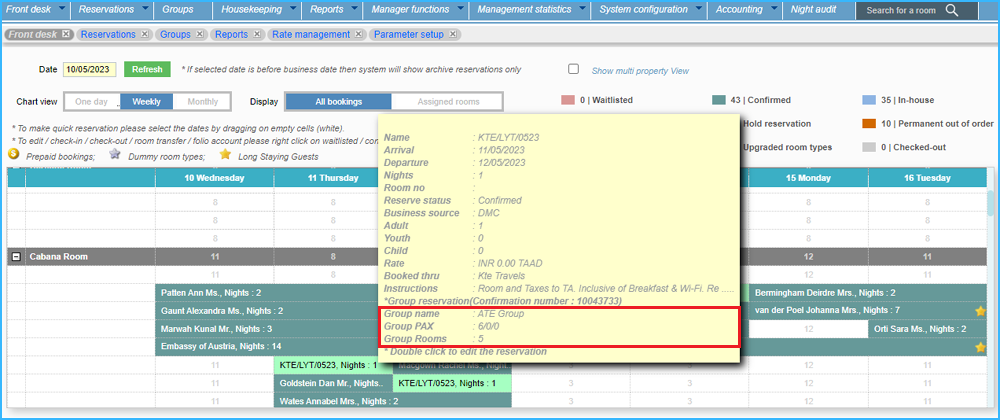Click the Date input field
1000x420 pixels.
coord(90,70)
